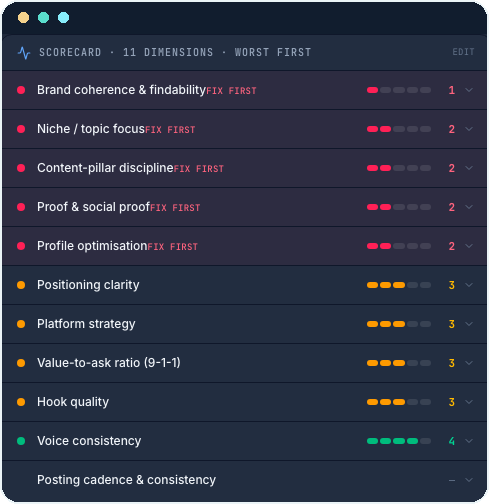This screenshot has height=504, width=489.
Task: Expand Brand coherence & findability row
Action: pos(244,90)
